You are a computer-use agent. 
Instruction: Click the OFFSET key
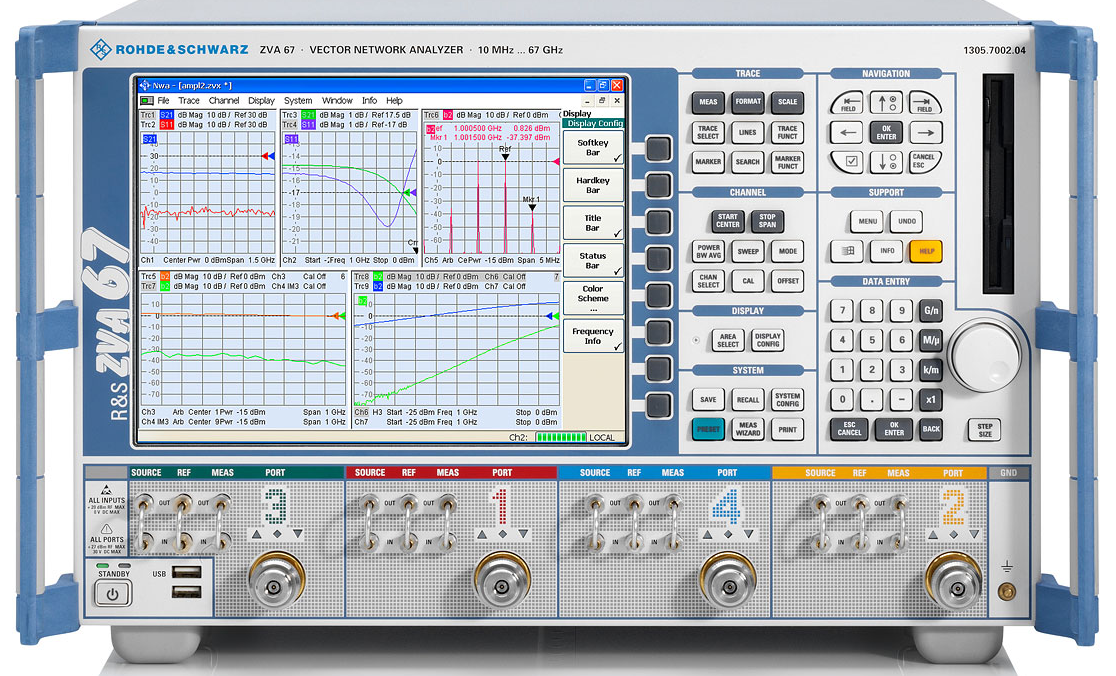787,281
